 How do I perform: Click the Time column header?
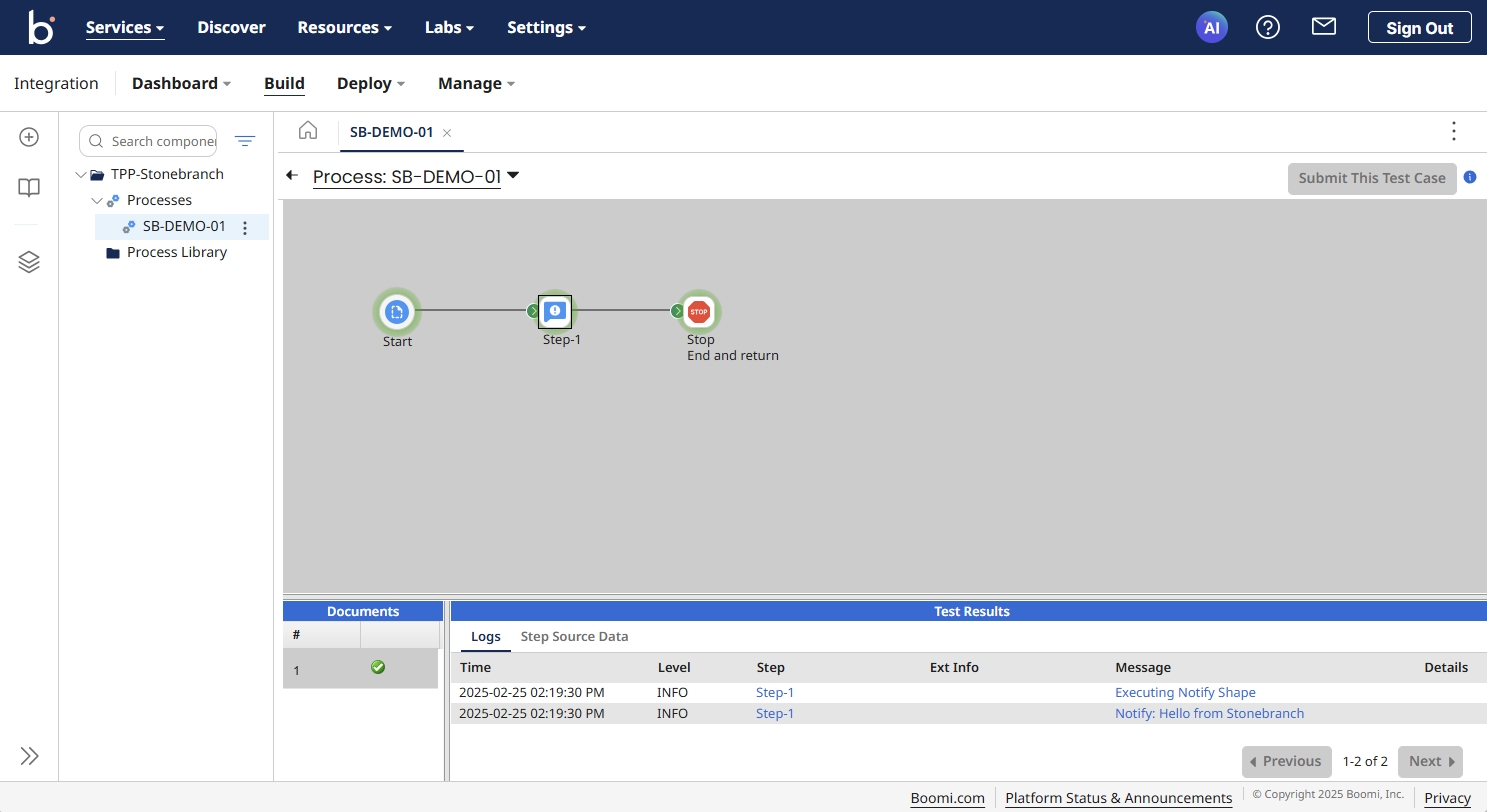475,667
